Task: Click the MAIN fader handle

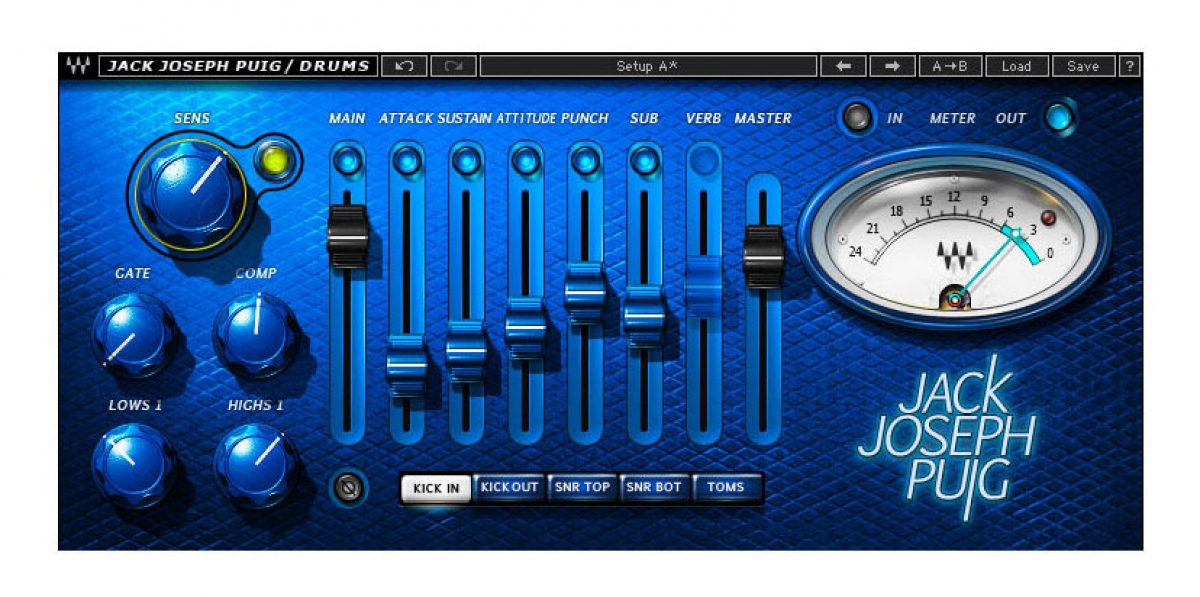Action: [347, 237]
